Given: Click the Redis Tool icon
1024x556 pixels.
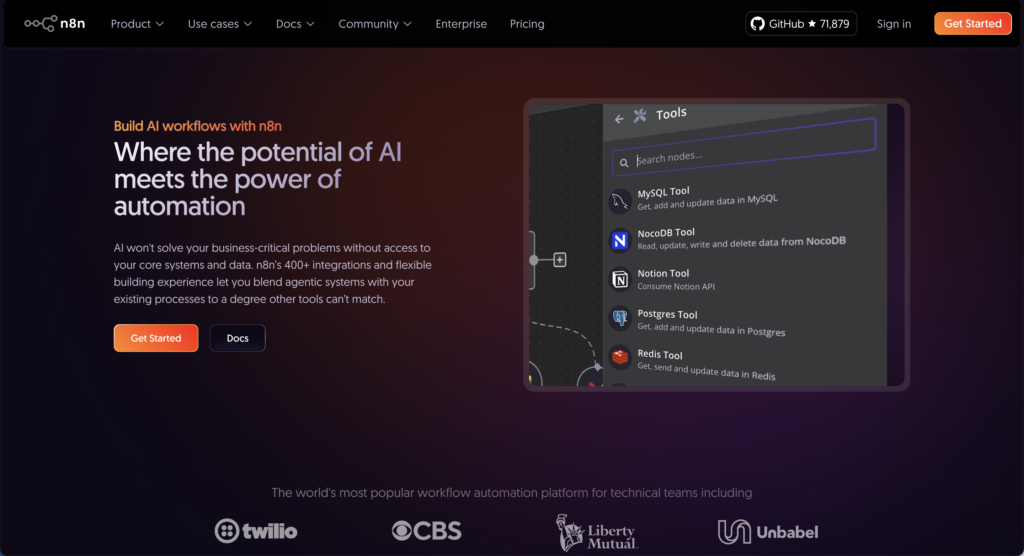Looking at the screenshot, I should [x=620, y=357].
